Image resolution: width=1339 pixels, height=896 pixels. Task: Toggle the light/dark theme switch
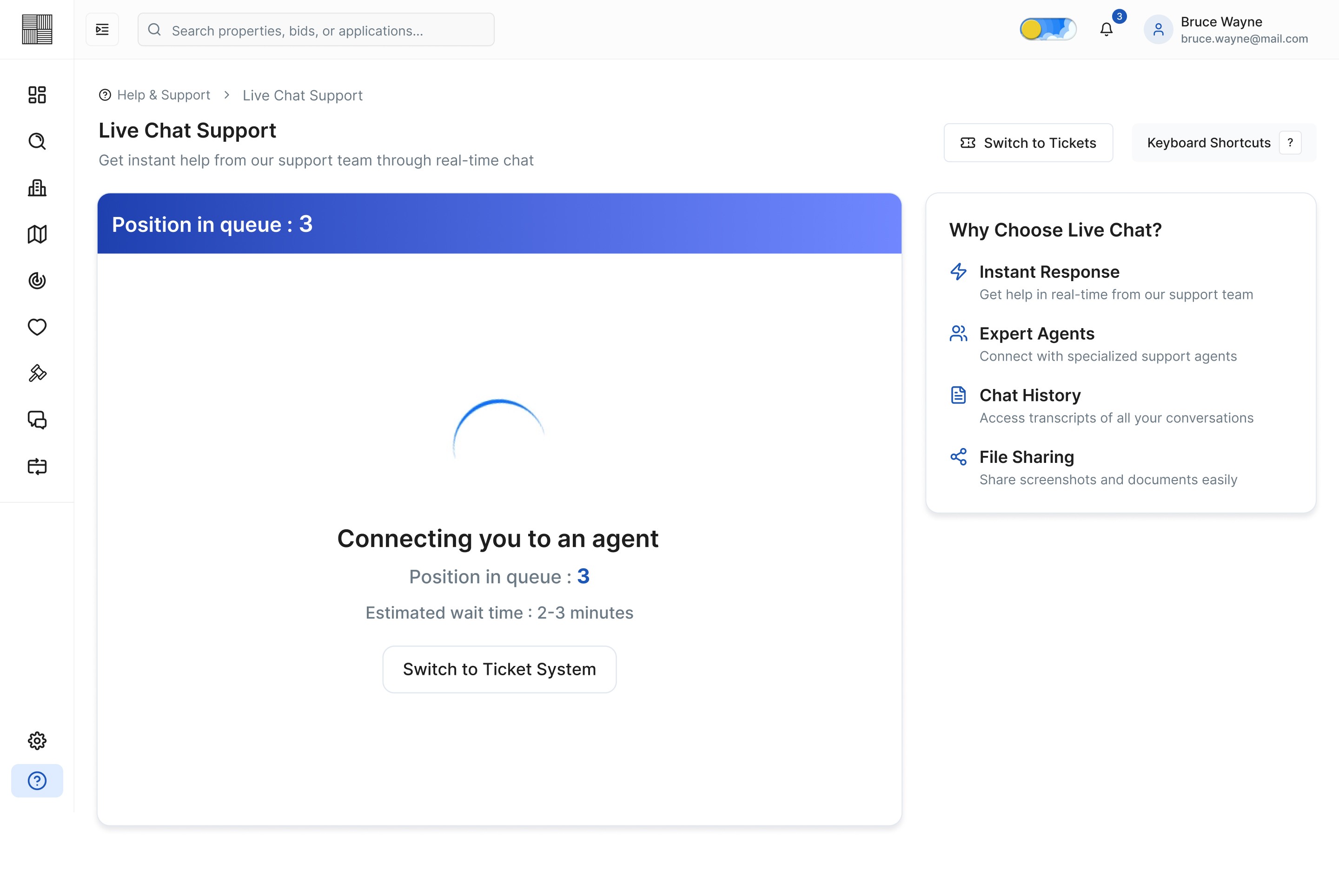click(x=1048, y=29)
